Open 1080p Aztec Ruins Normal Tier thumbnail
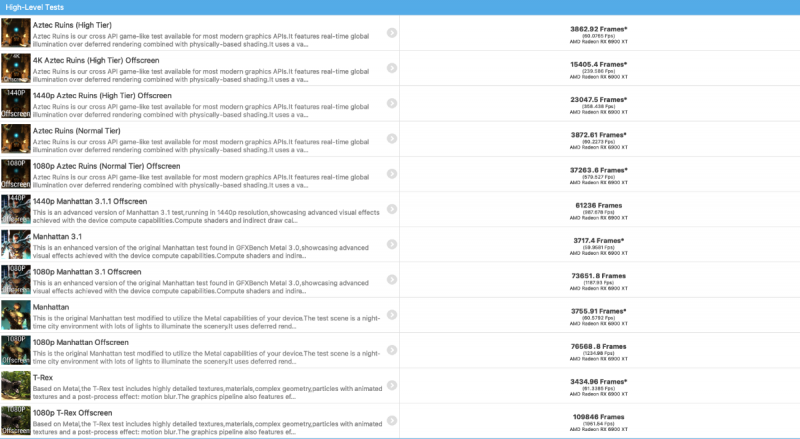The width and height of the screenshot is (800, 439). (16, 174)
